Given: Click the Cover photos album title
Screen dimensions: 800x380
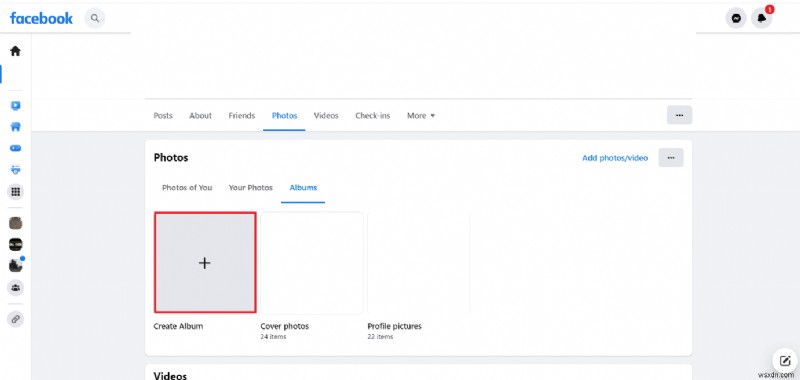Looking at the screenshot, I should pyautogui.click(x=285, y=326).
